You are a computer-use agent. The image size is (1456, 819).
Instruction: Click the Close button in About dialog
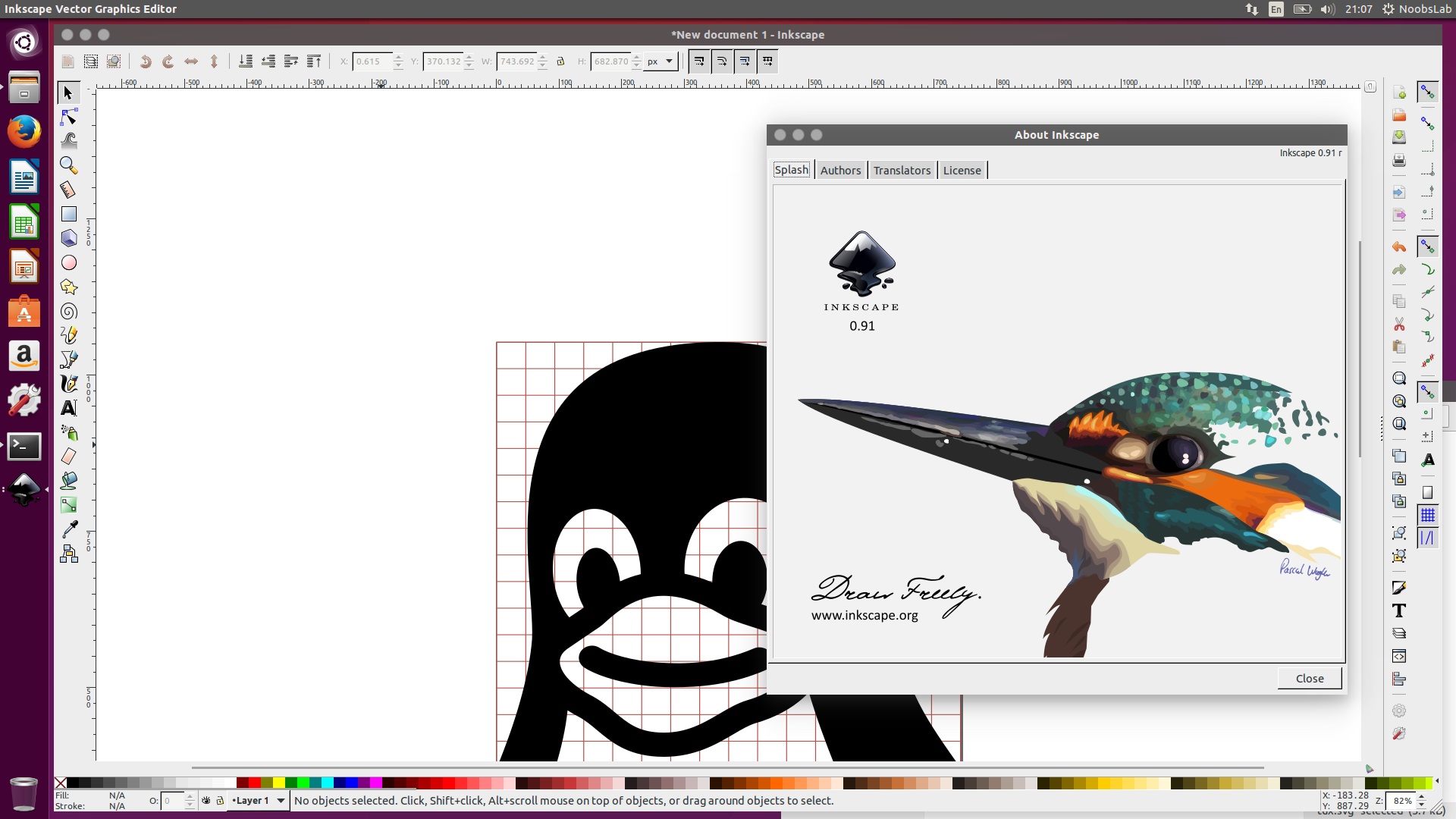pos(1310,678)
